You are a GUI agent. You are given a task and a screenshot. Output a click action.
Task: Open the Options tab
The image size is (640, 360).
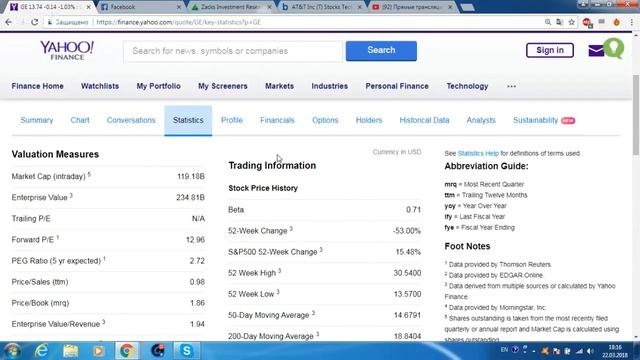(x=325, y=120)
